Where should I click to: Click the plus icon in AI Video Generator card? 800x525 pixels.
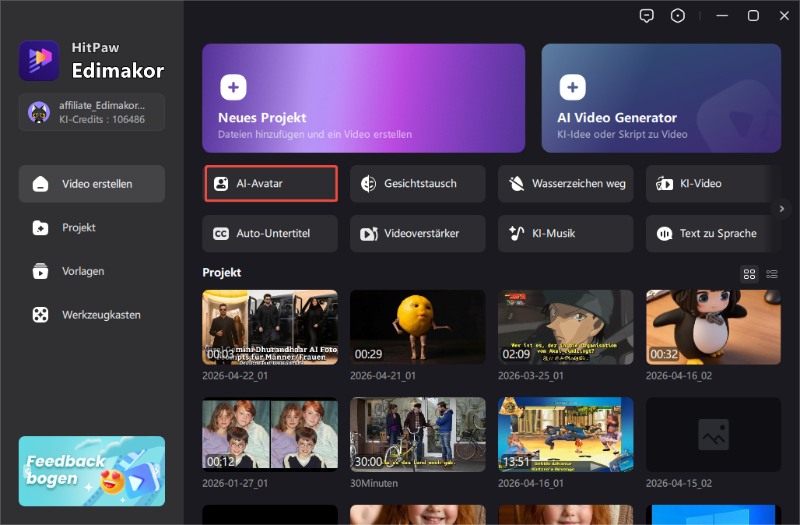pyautogui.click(x=572, y=87)
